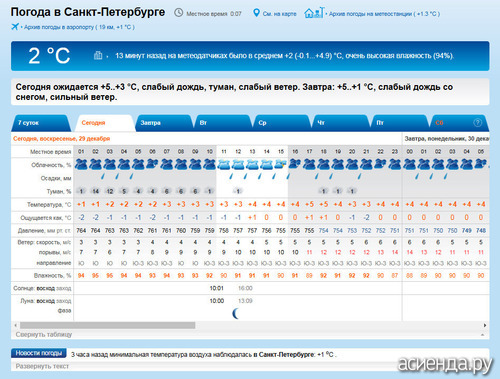This screenshot has height=379, width=500.
Task: Click the collapse arrow at table bottom right
Action: coord(482,334)
